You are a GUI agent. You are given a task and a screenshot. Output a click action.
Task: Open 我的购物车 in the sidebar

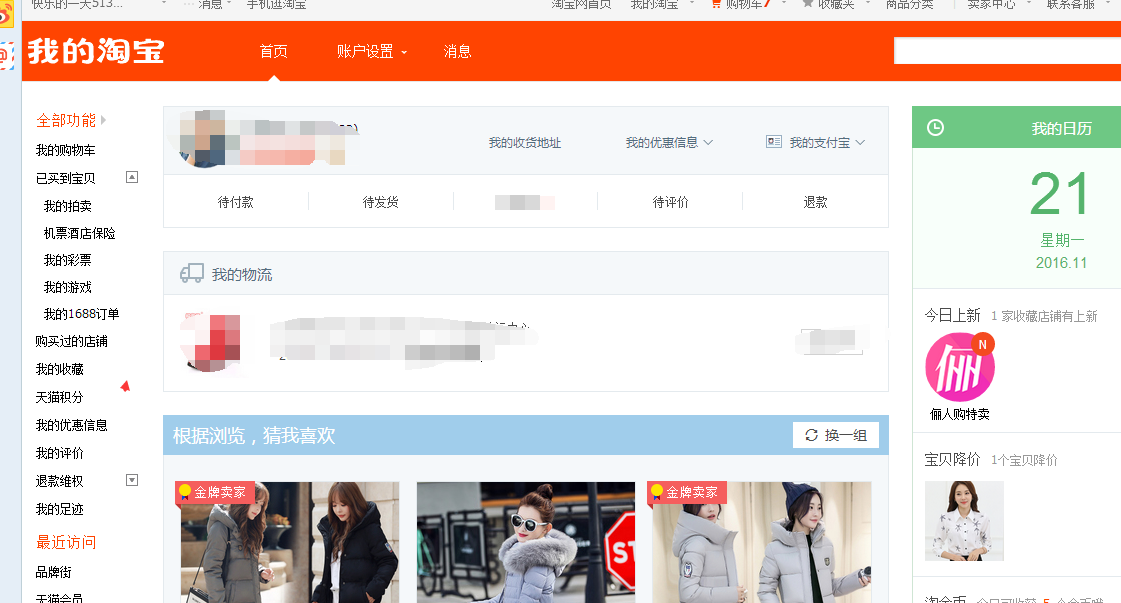65,150
